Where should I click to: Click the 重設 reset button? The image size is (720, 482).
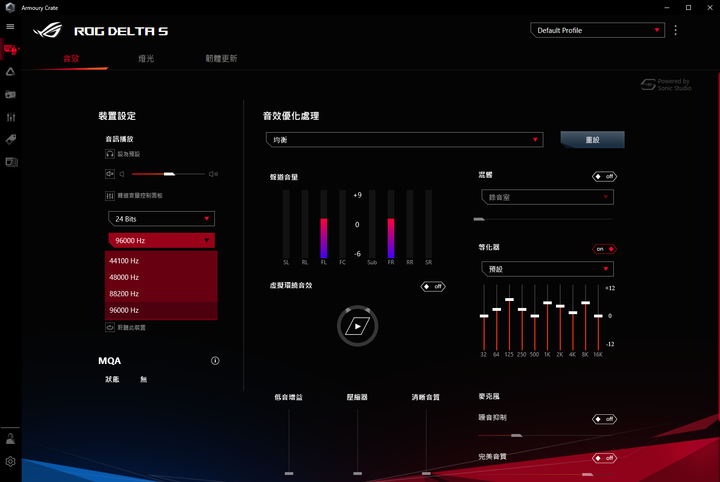coord(592,140)
